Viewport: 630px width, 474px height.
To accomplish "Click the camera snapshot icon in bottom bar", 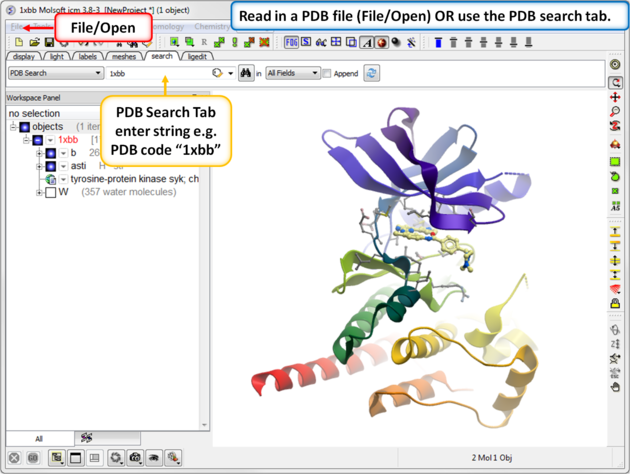I will (x=136, y=458).
